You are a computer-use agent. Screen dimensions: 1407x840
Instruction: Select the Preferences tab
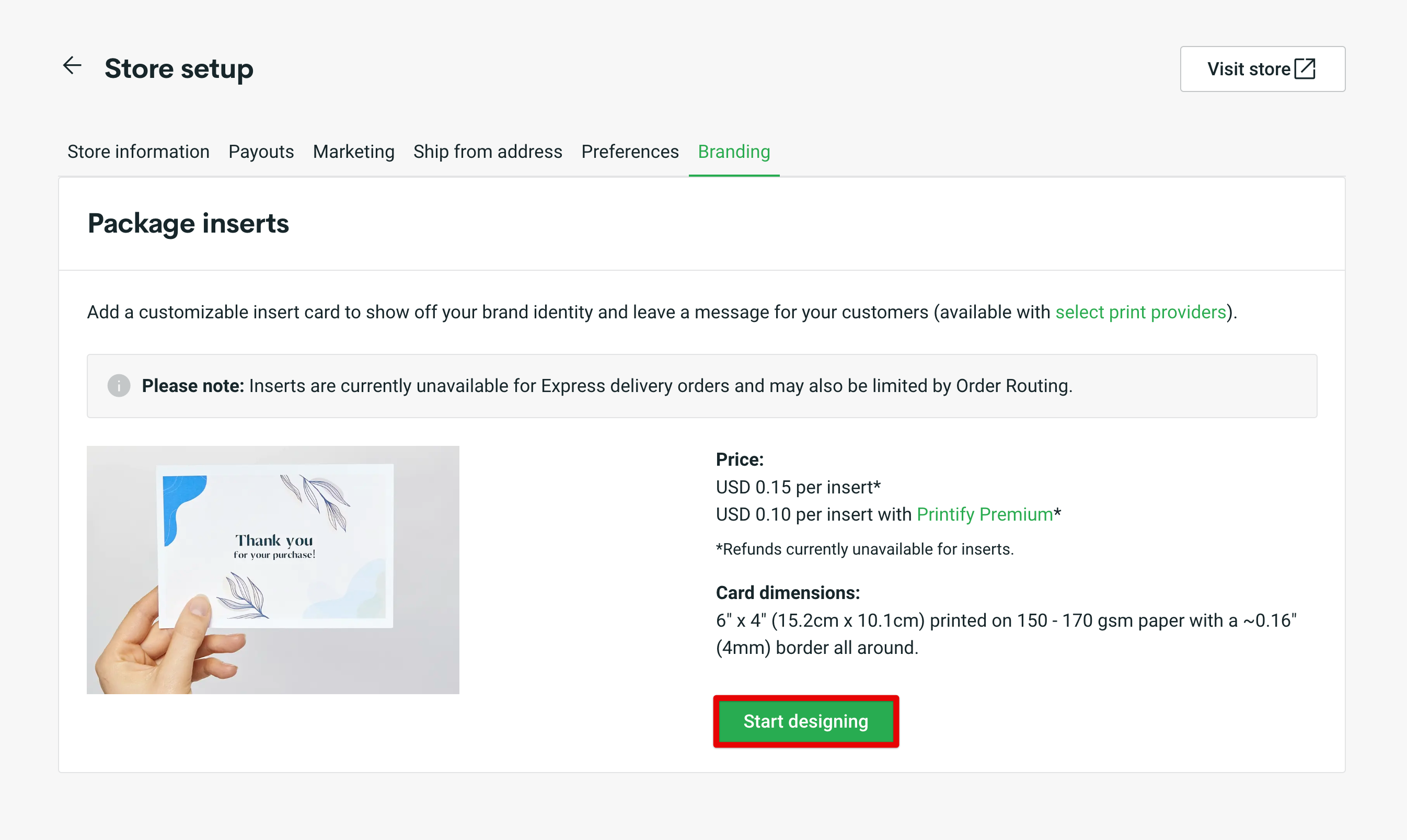pos(630,152)
